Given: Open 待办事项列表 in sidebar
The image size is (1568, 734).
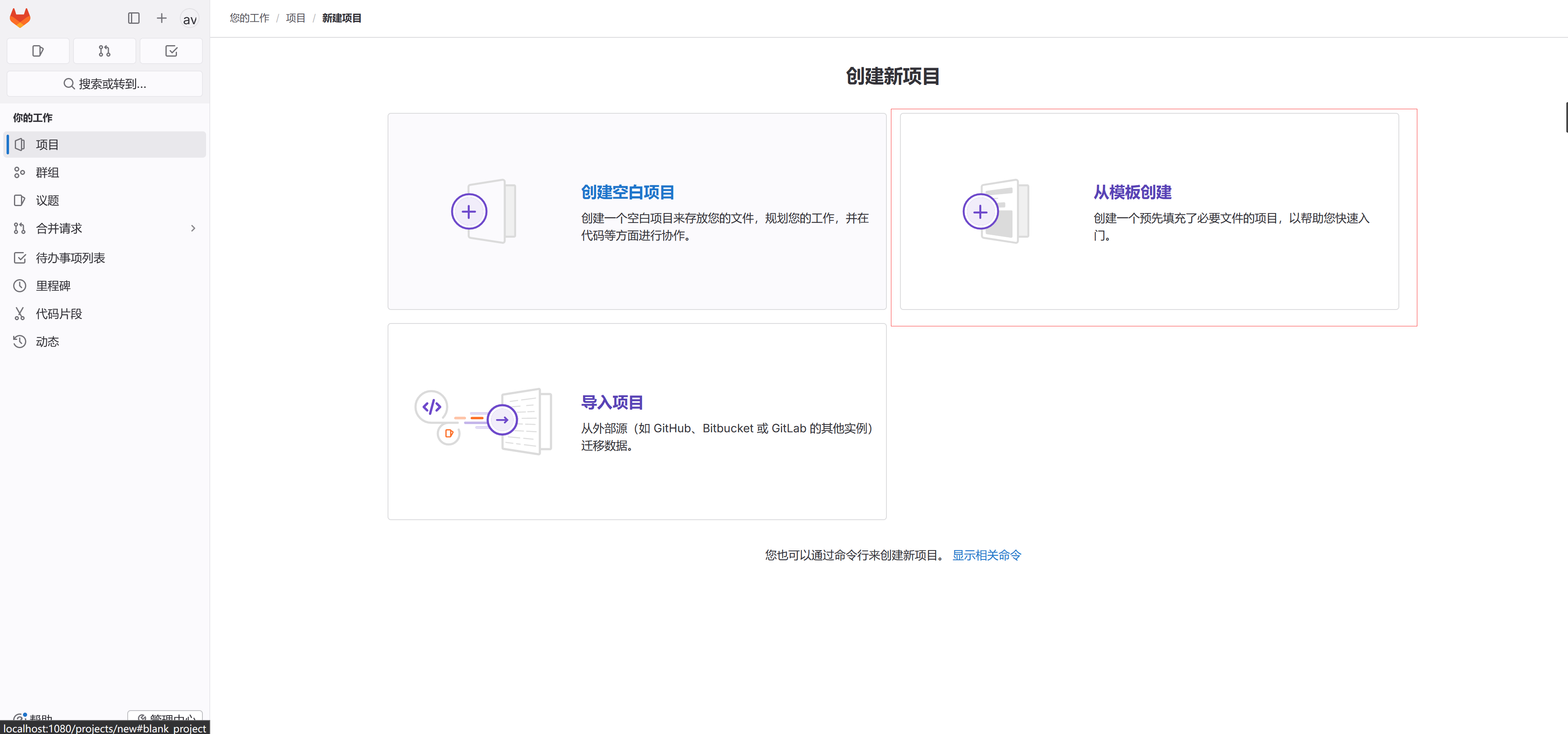Looking at the screenshot, I should 70,258.
